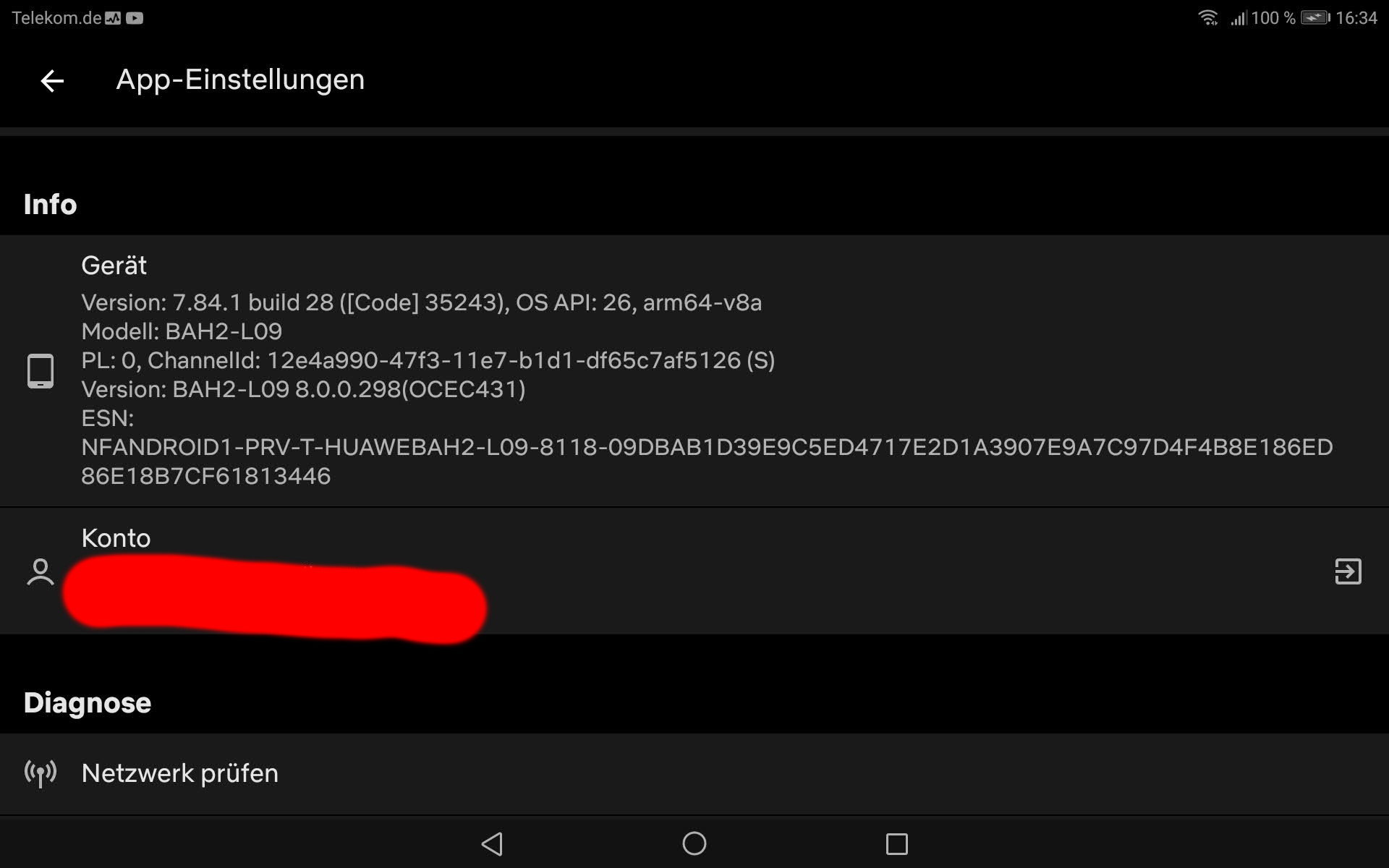
Task: Tap the Android back triangle button
Action: 492,843
